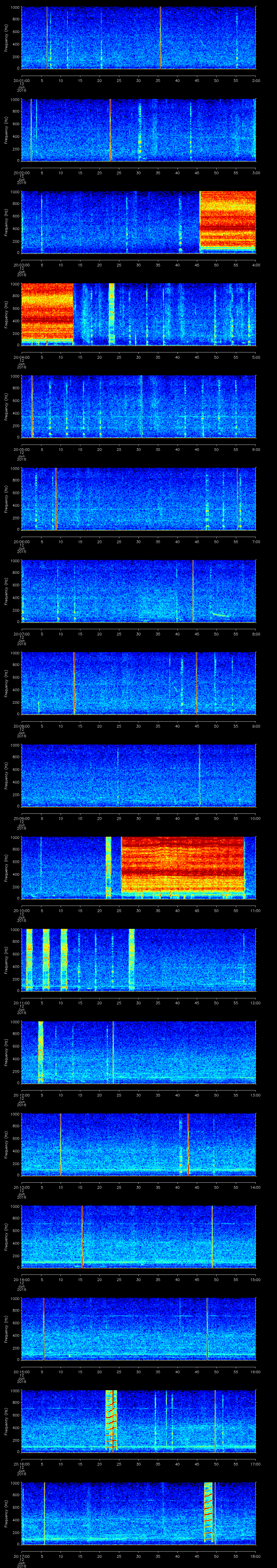277x1568 pixels.
Task: Click the '2:00' end-of-axis label on the top panel
Action: point(256,80)
